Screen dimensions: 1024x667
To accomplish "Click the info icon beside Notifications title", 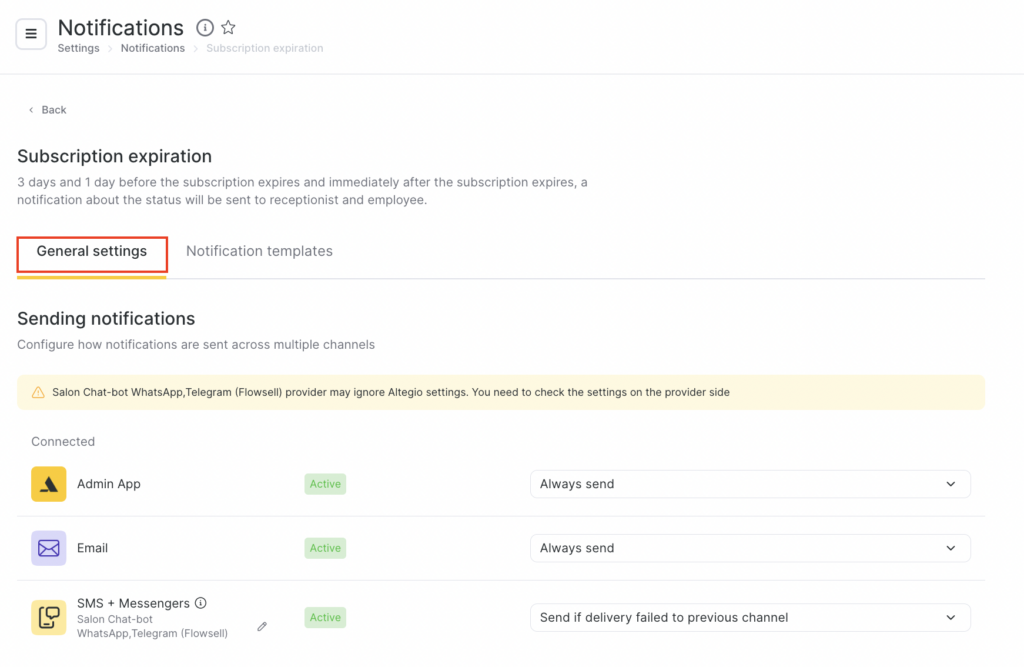I will [x=205, y=28].
